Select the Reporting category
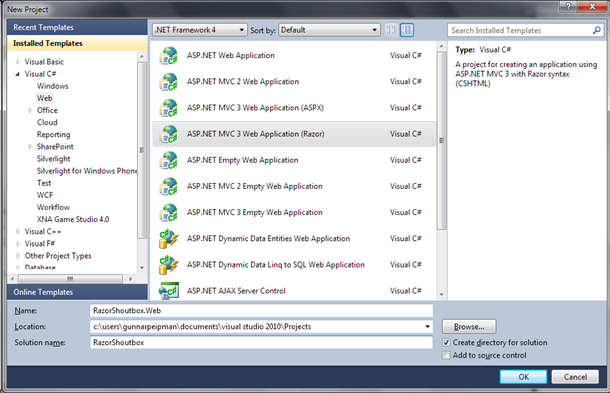This screenshot has height=393, width=610. tap(53, 135)
